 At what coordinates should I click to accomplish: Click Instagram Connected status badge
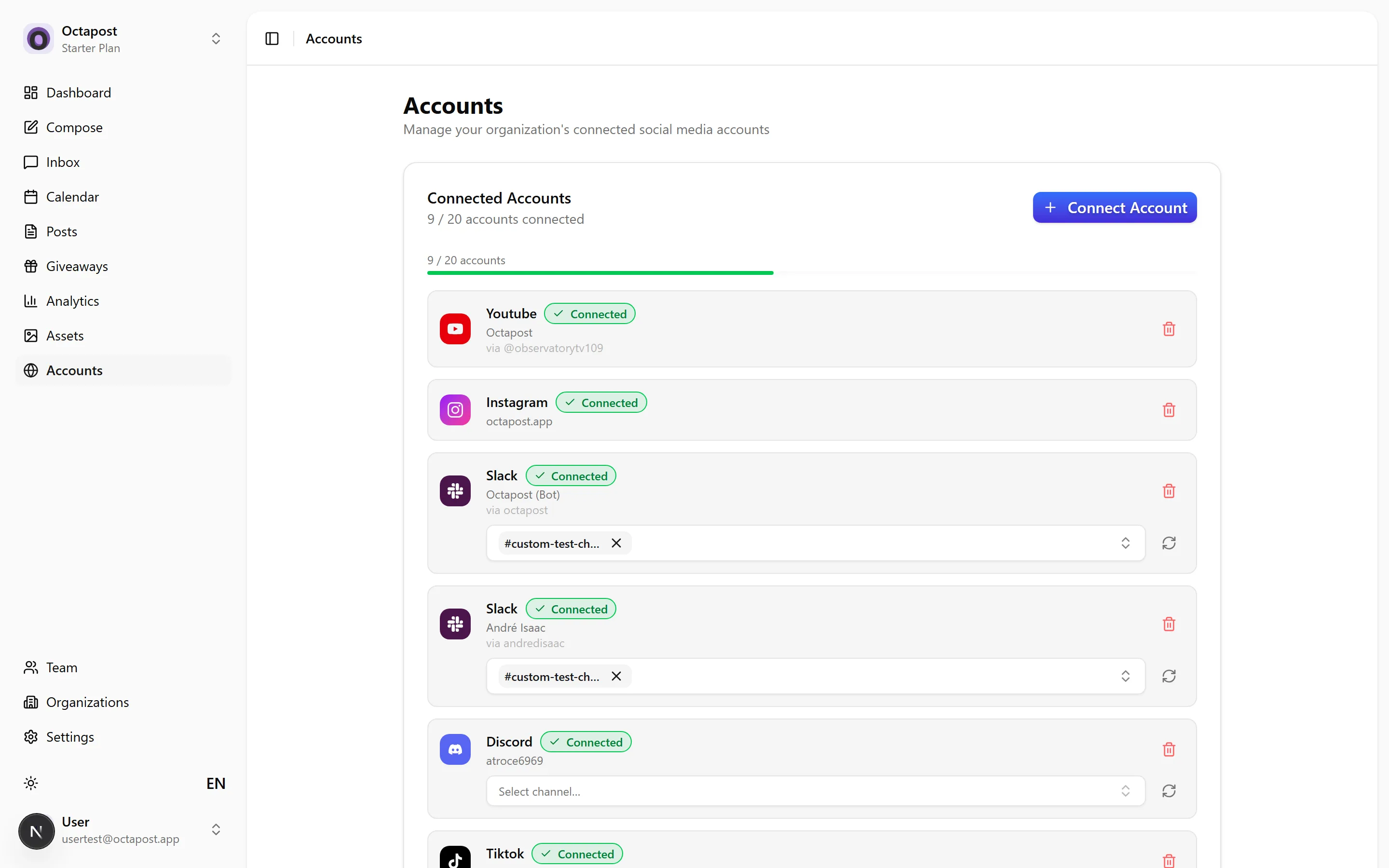pyautogui.click(x=601, y=403)
